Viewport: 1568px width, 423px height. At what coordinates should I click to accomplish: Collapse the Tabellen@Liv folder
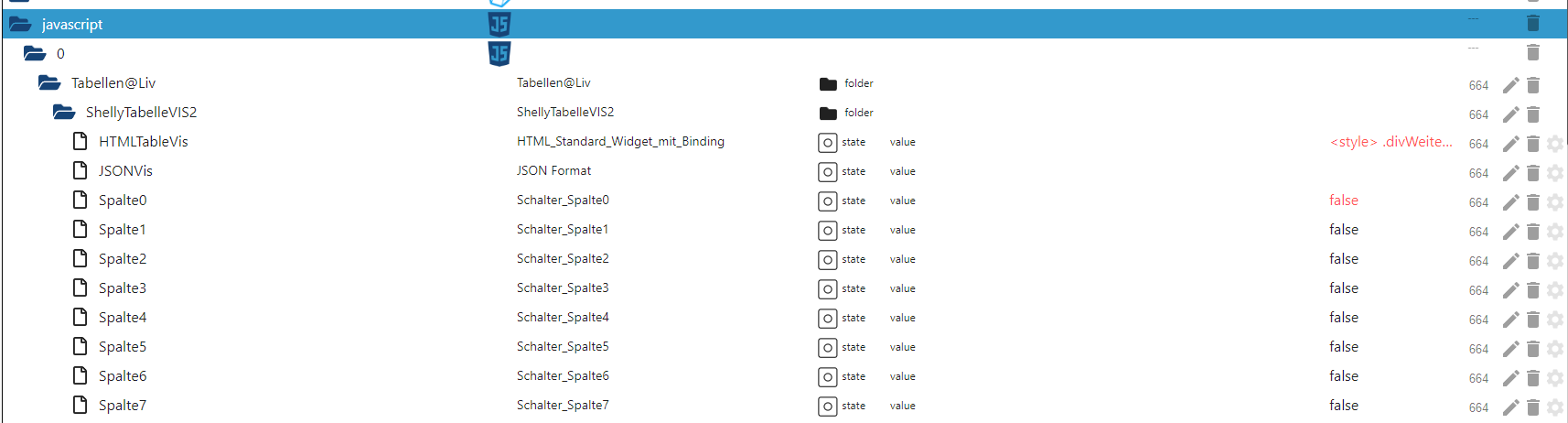pos(49,83)
